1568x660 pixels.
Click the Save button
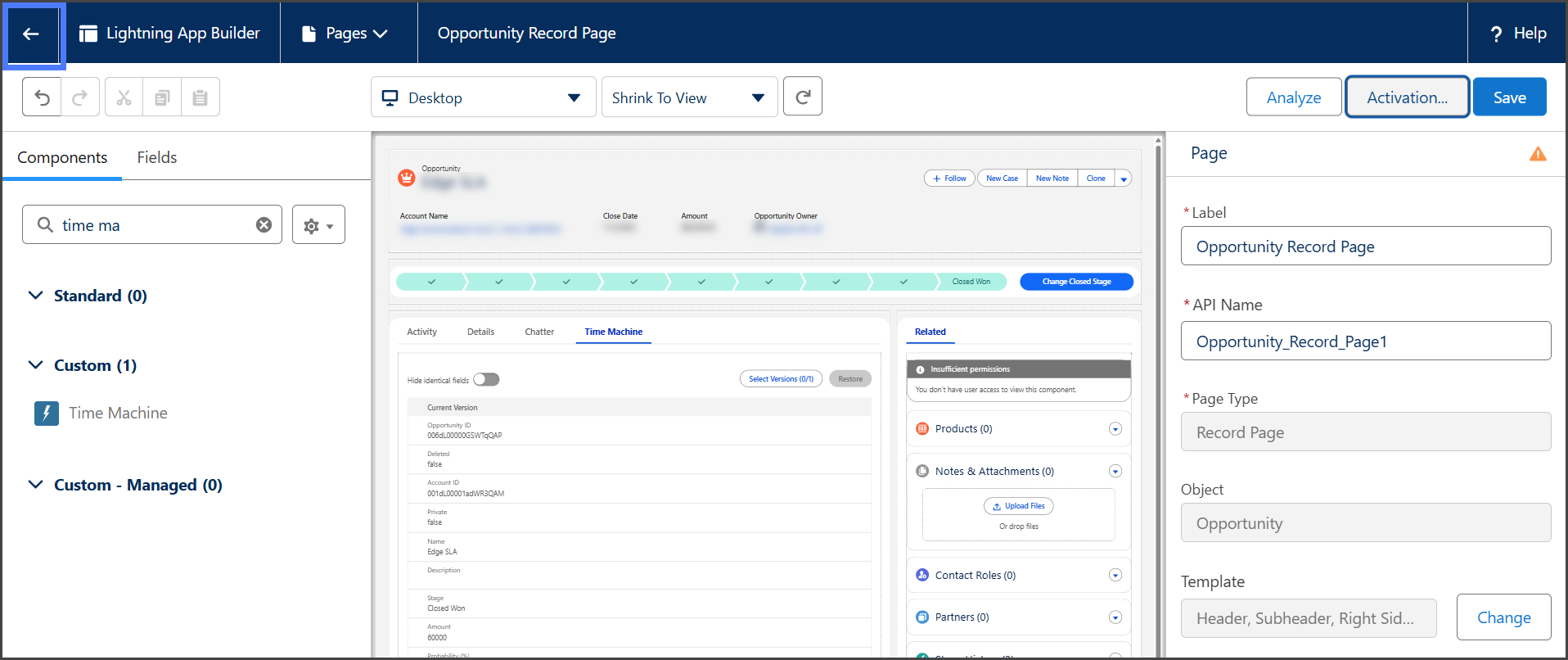(1509, 97)
